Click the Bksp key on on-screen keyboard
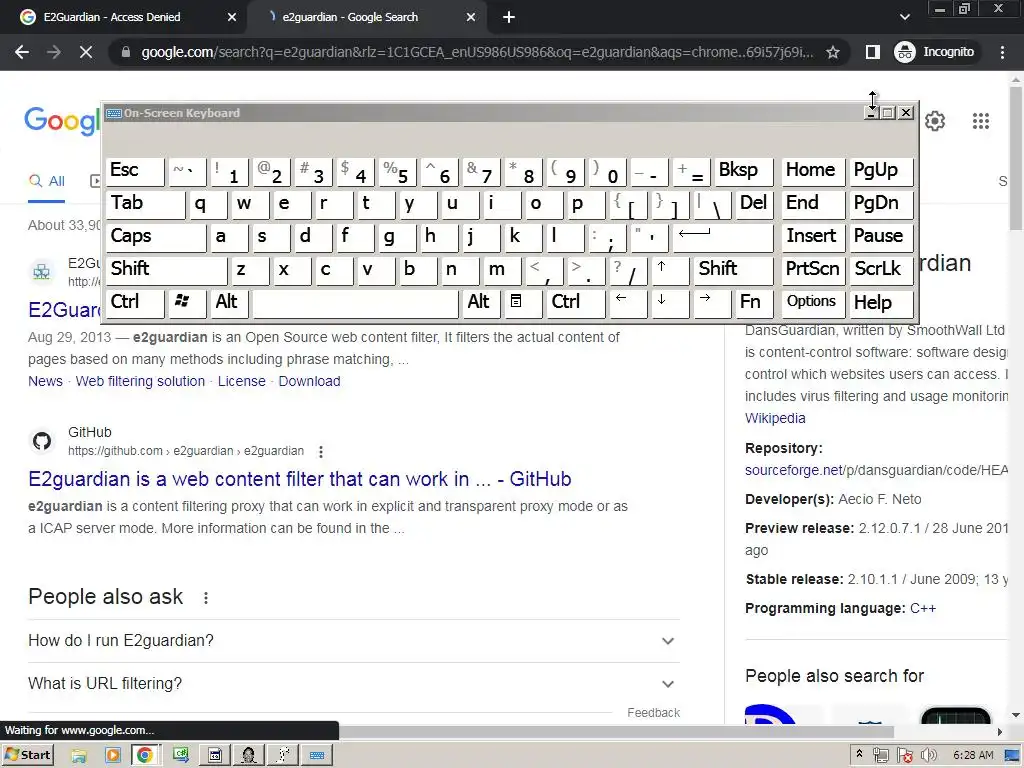 pyautogui.click(x=743, y=170)
